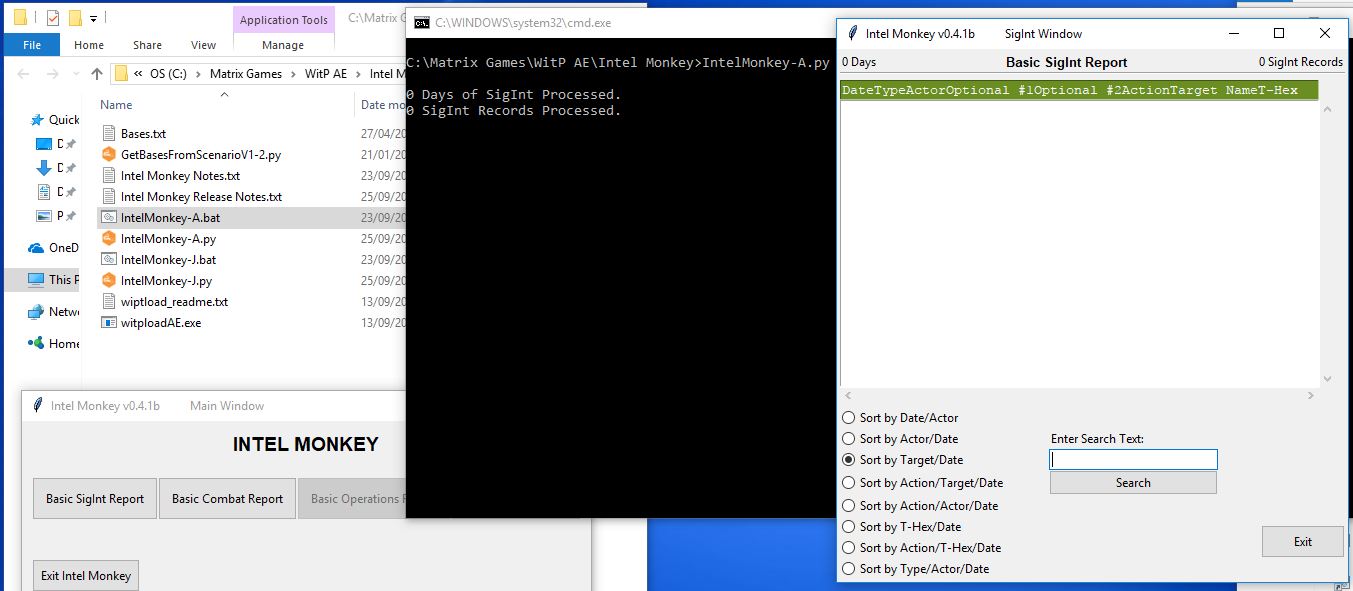1353x591 pixels.
Task: Click This PC icon in sidebar
Action: pyautogui.click(x=35, y=280)
